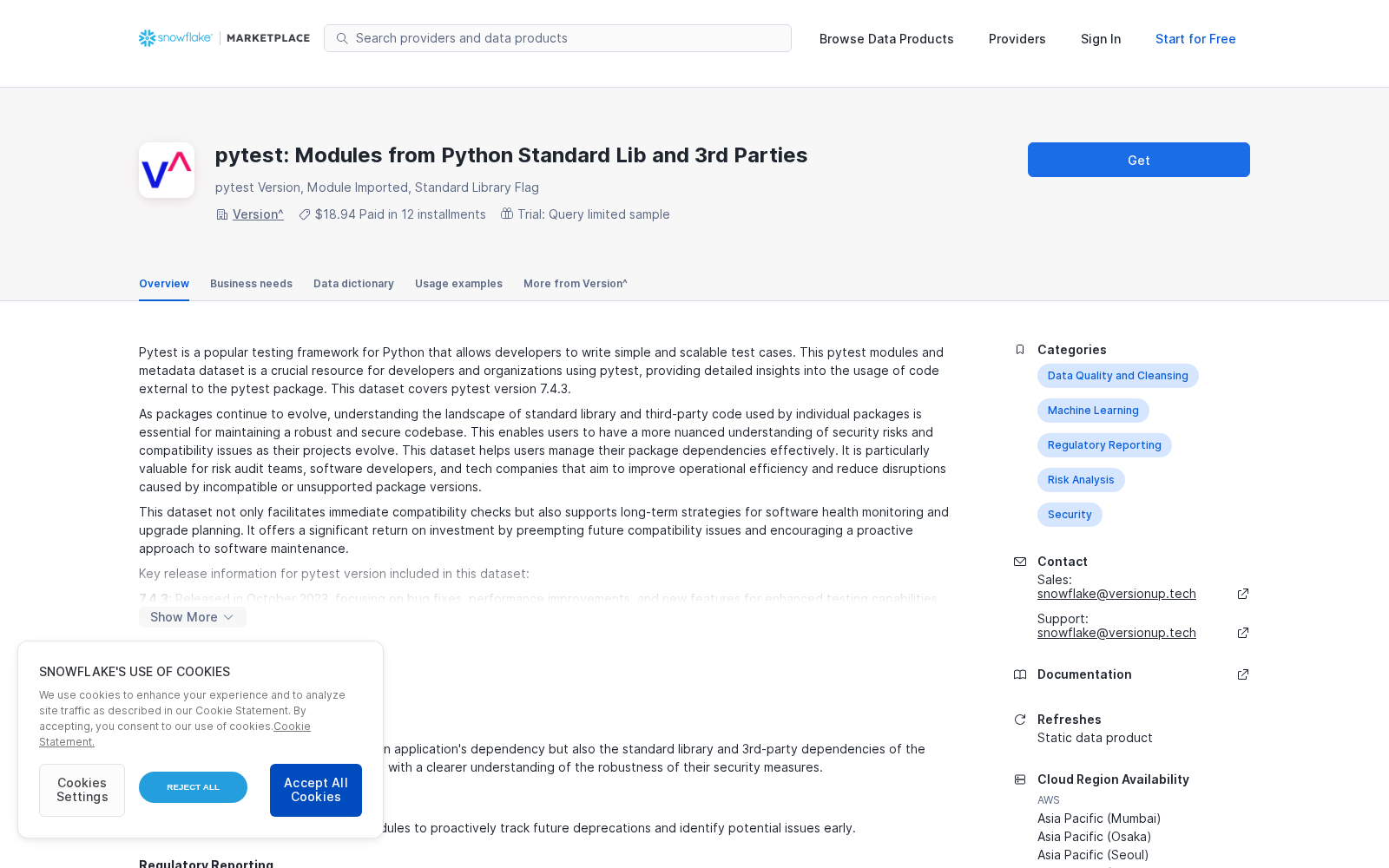Click the Reject All cookies button
This screenshot has width=1389, height=868.
pos(193,787)
